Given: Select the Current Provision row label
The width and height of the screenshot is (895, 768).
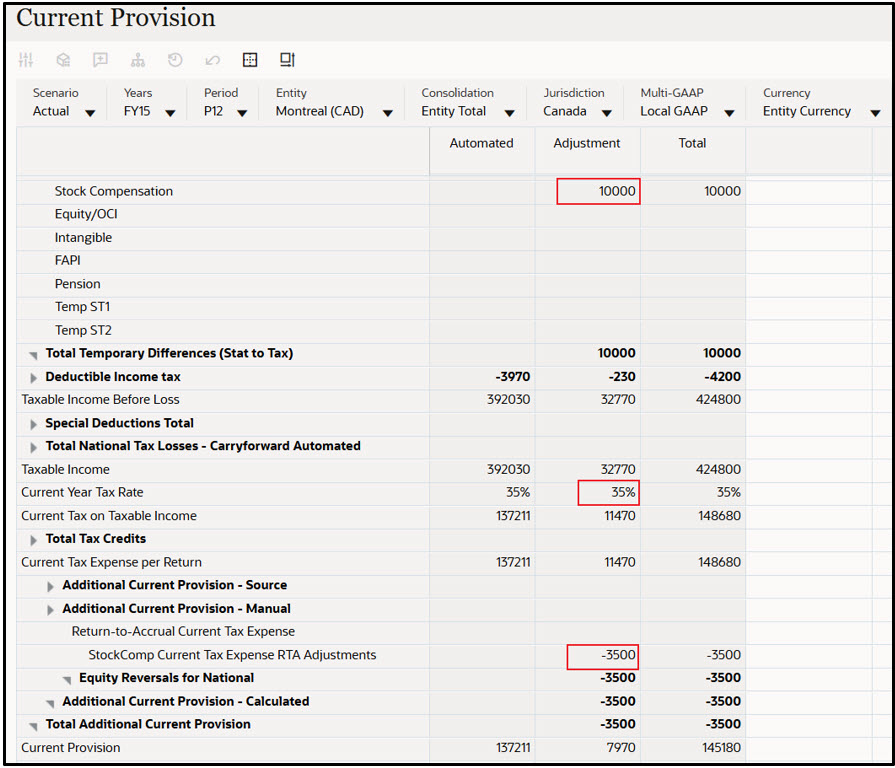Looking at the screenshot, I should (x=71, y=747).
